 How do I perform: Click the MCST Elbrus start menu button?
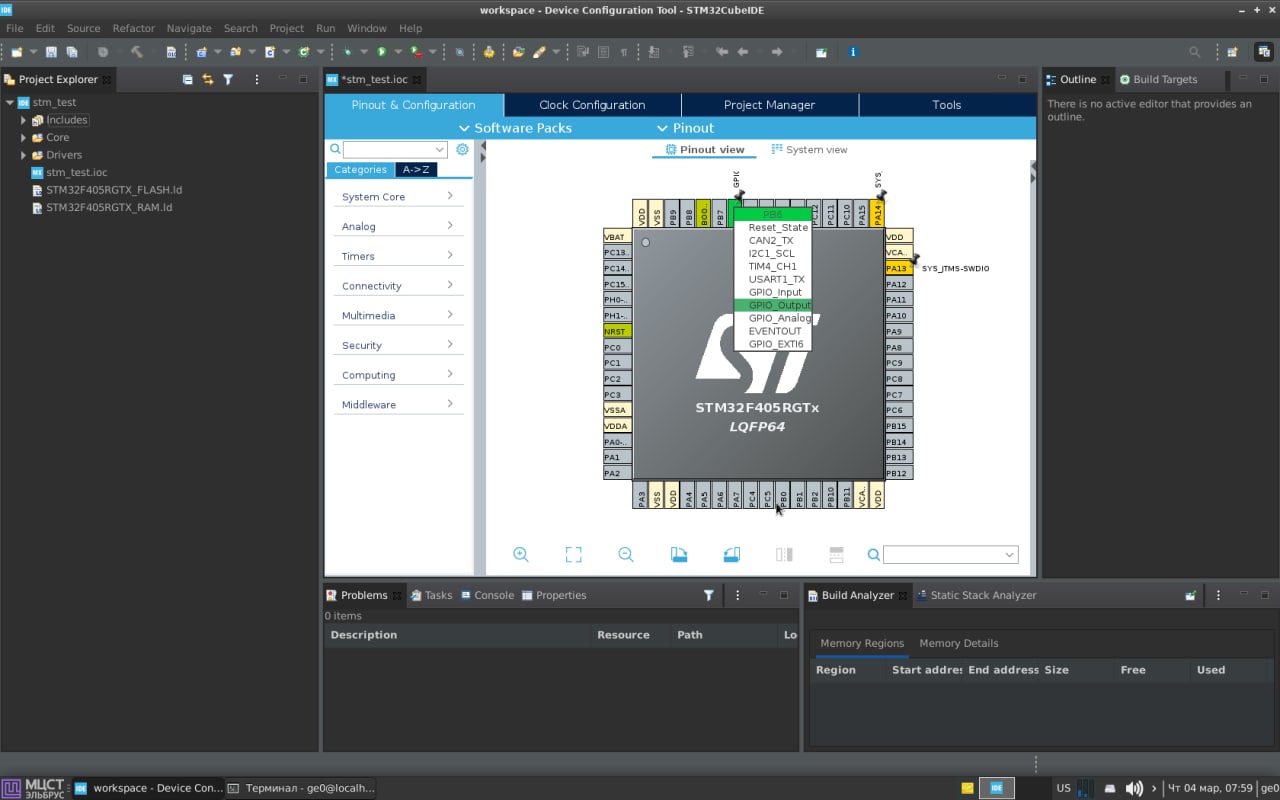pos(36,788)
